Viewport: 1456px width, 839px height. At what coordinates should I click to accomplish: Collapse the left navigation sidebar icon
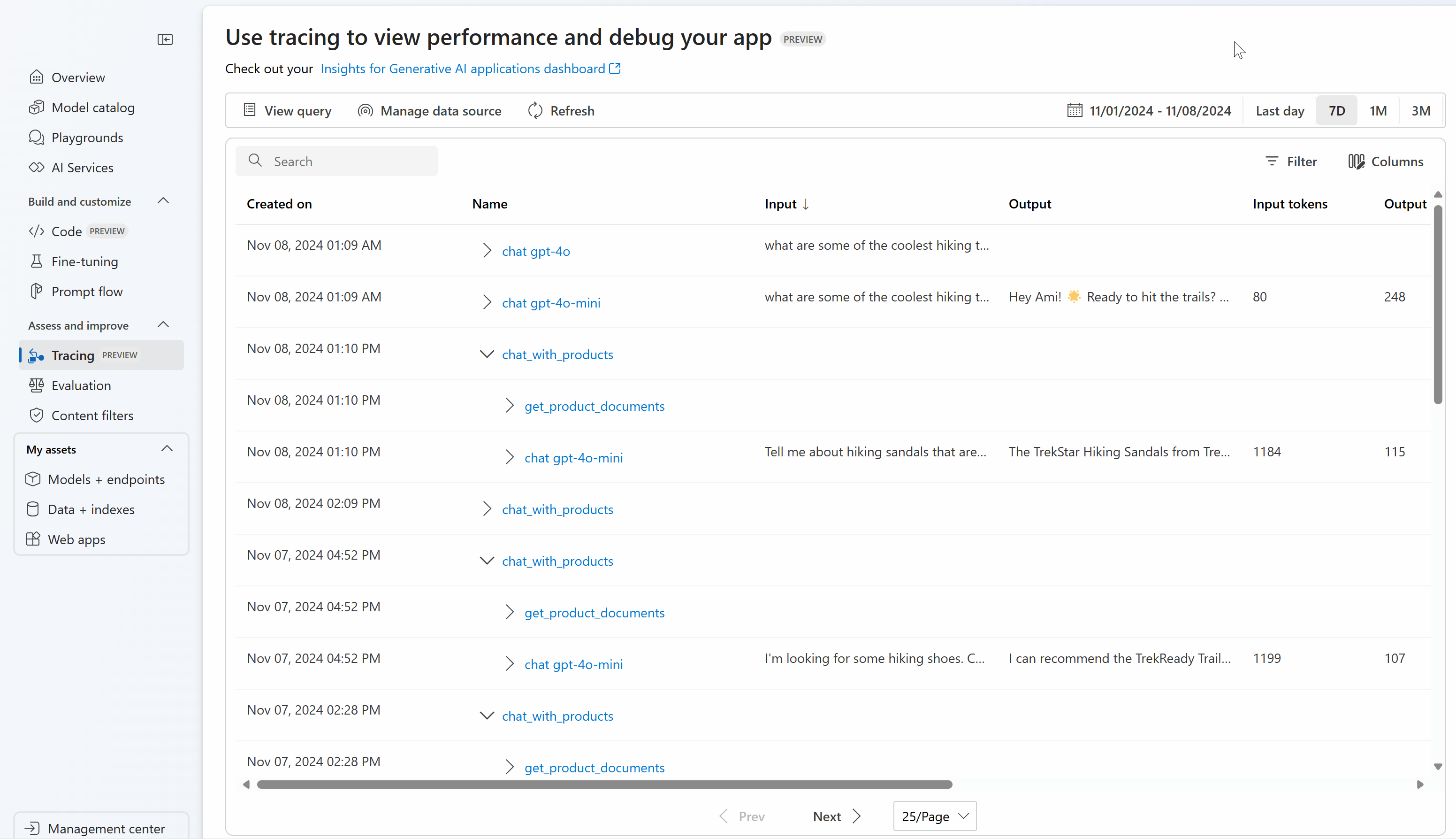click(165, 39)
